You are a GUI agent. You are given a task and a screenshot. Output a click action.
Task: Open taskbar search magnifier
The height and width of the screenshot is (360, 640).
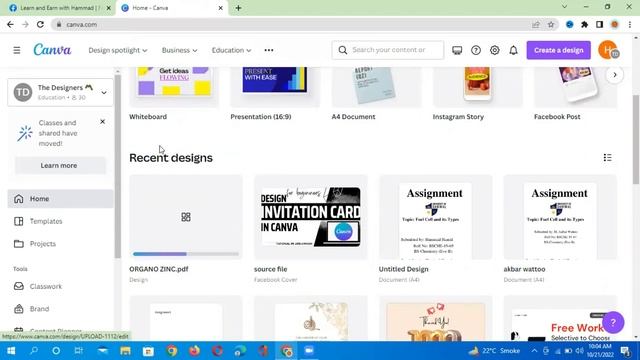[x=34, y=351]
